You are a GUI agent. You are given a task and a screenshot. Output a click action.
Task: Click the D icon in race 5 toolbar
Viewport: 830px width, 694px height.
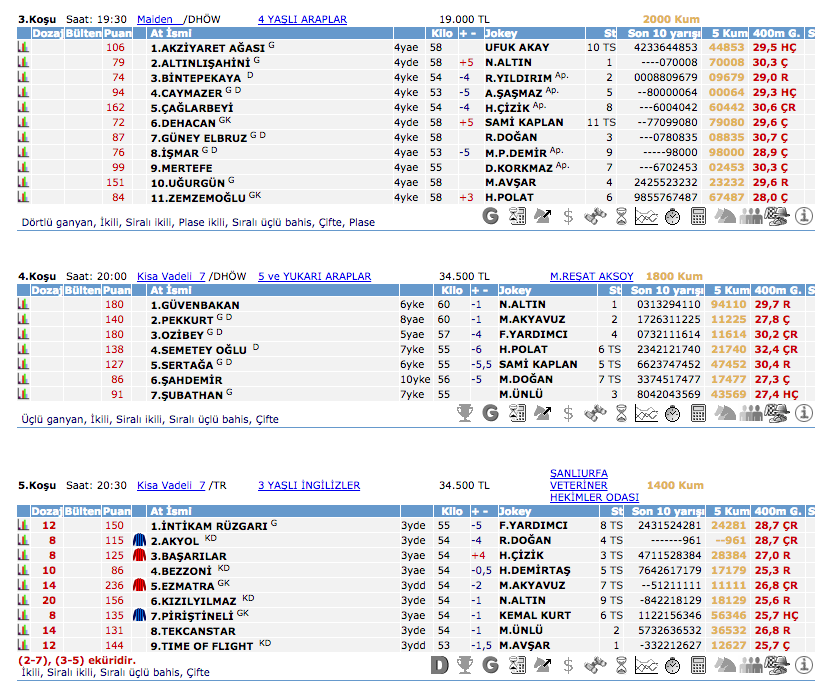click(x=438, y=664)
